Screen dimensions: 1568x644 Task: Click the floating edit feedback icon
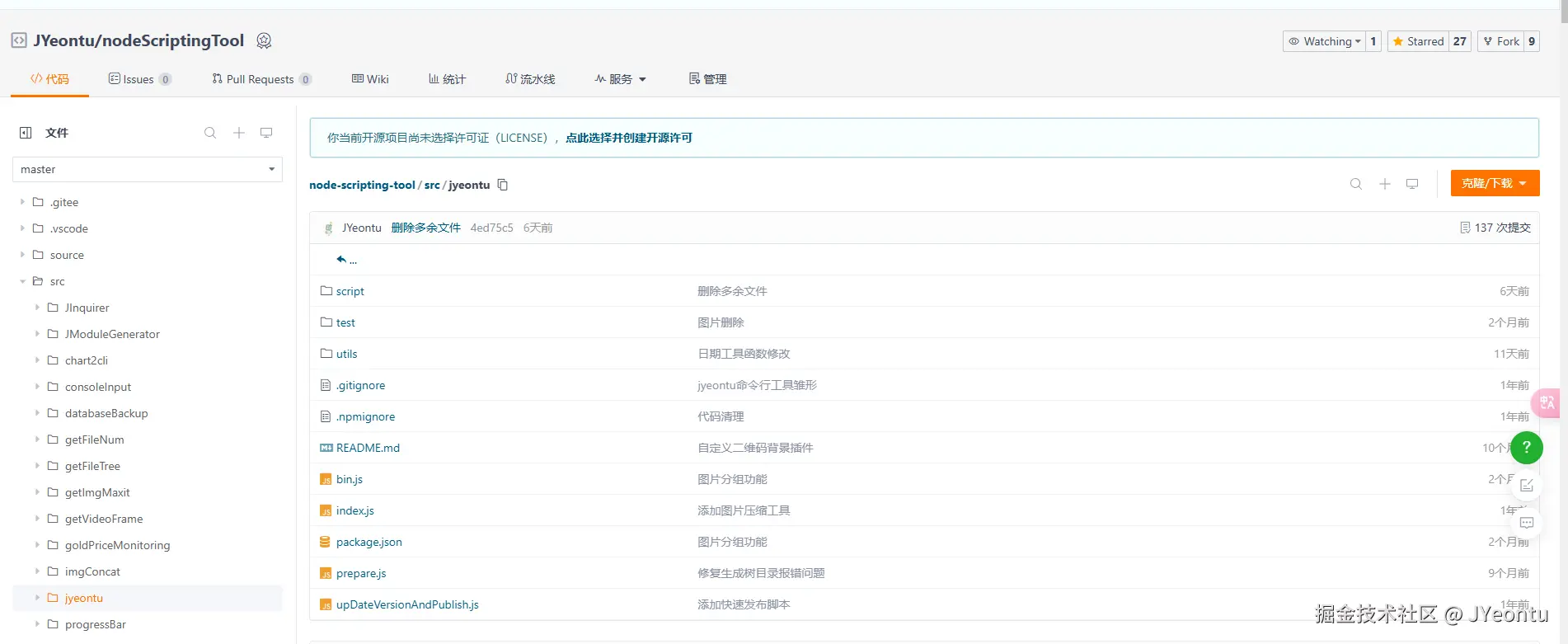click(x=1527, y=486)
